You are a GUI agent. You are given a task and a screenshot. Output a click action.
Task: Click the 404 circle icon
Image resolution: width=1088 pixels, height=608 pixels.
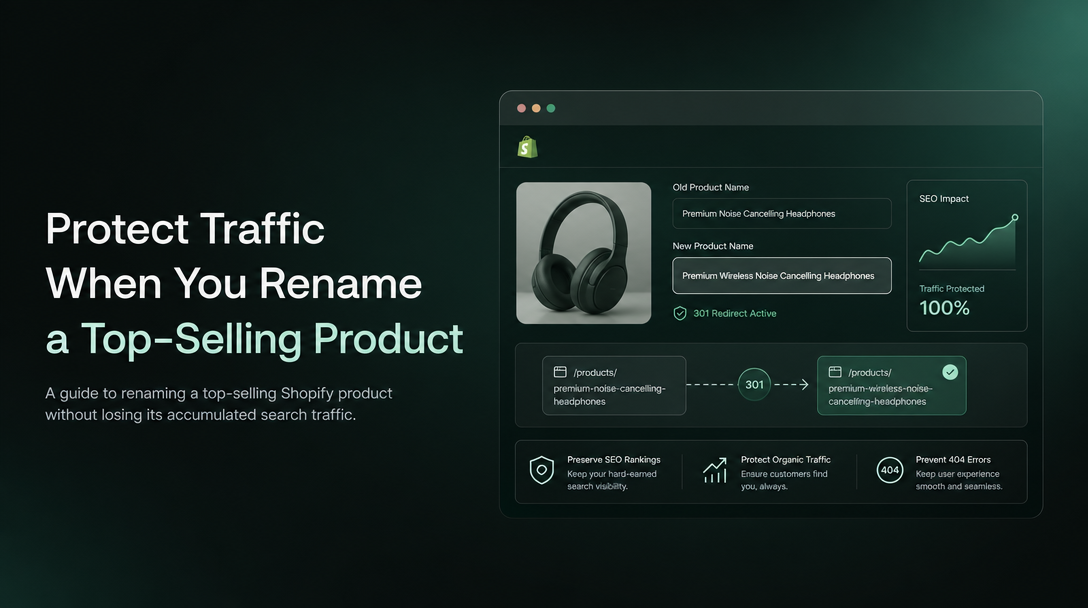click(x=890, y=470)
